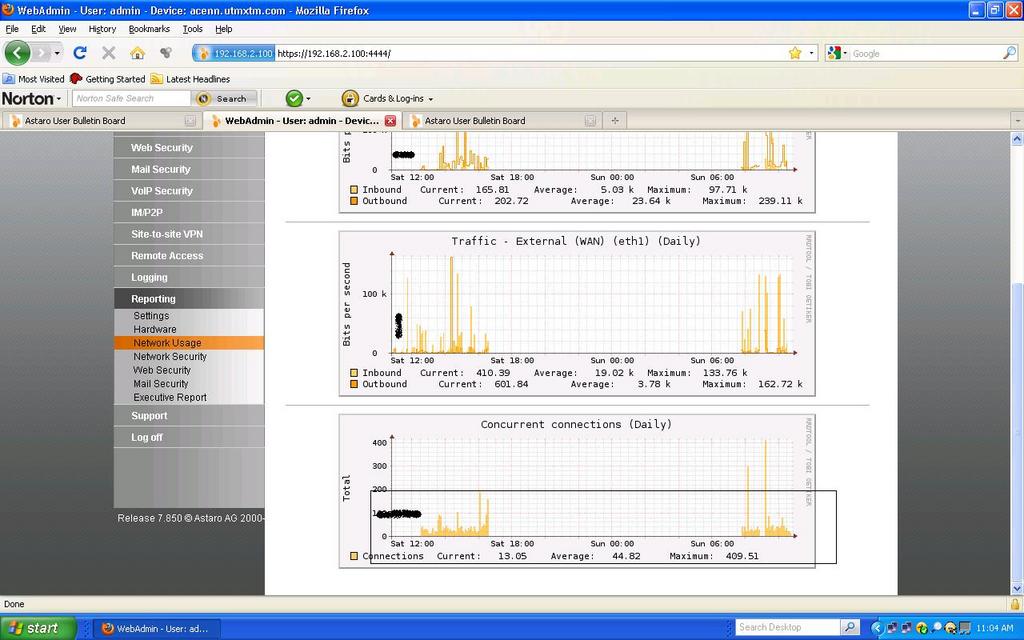Viewport: 1024px width, 640px height.
Task: Click the Norton Search button
Action: pyautogui.click(x=224, y=98)
